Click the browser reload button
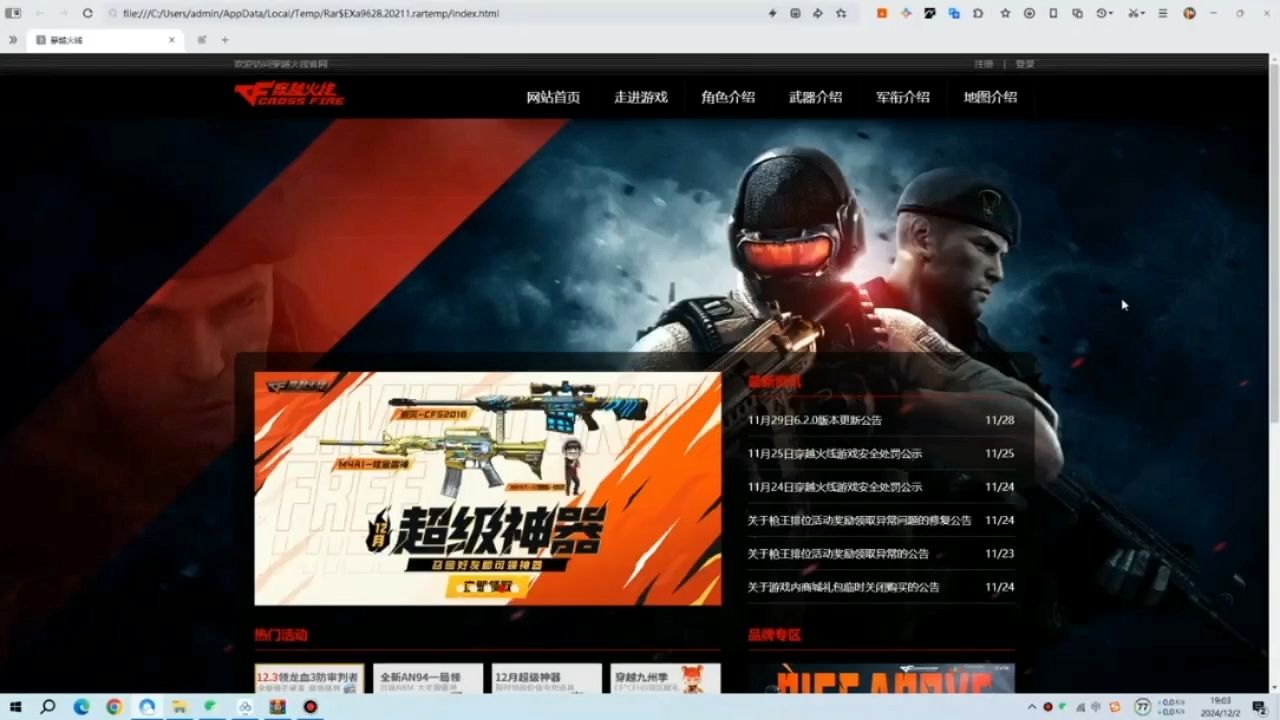This screenshot has height=720, width=1280. tap(87, 13)
